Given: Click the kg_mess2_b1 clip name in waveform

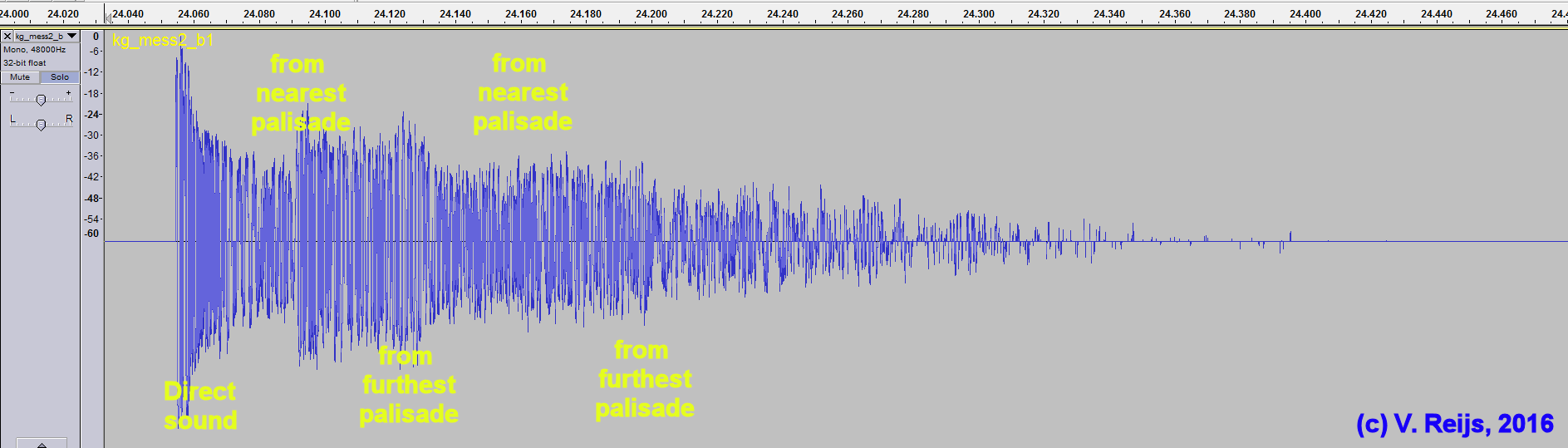Looking at the screenshot, I should tap(163, 41).
